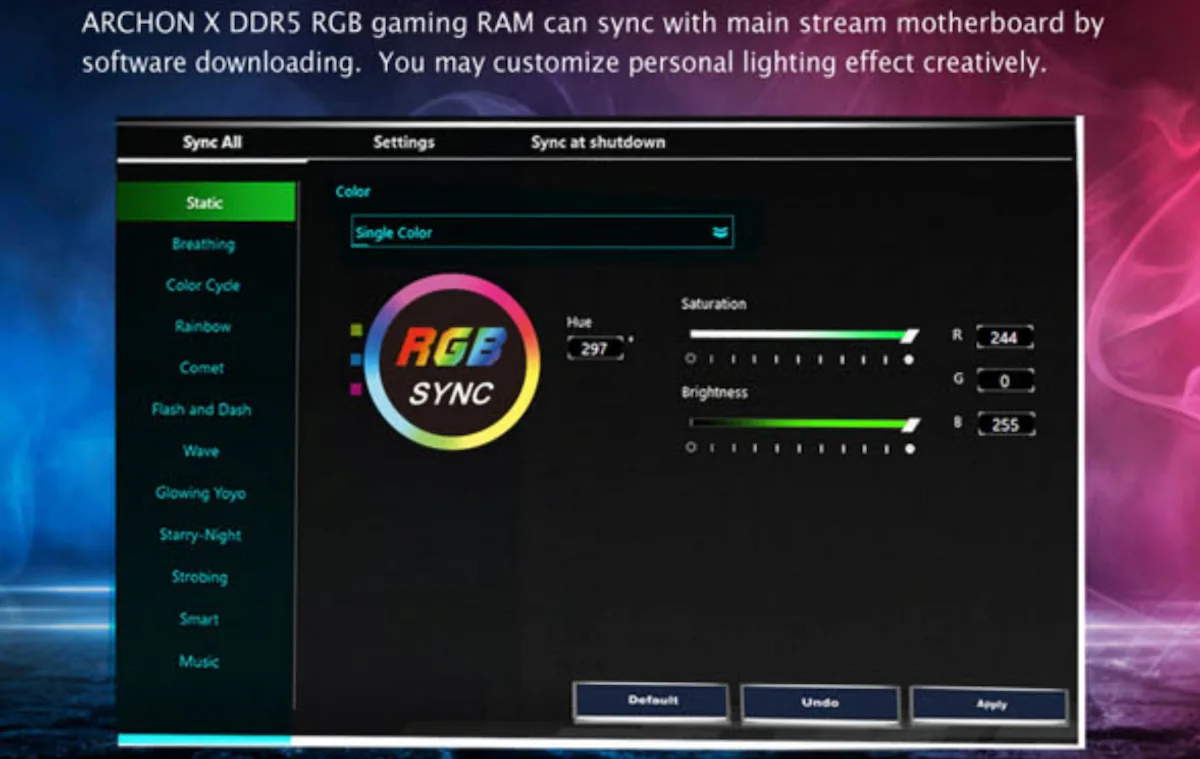Open the Settings tab
1200x759 pixels.
[x=404, y=142]
